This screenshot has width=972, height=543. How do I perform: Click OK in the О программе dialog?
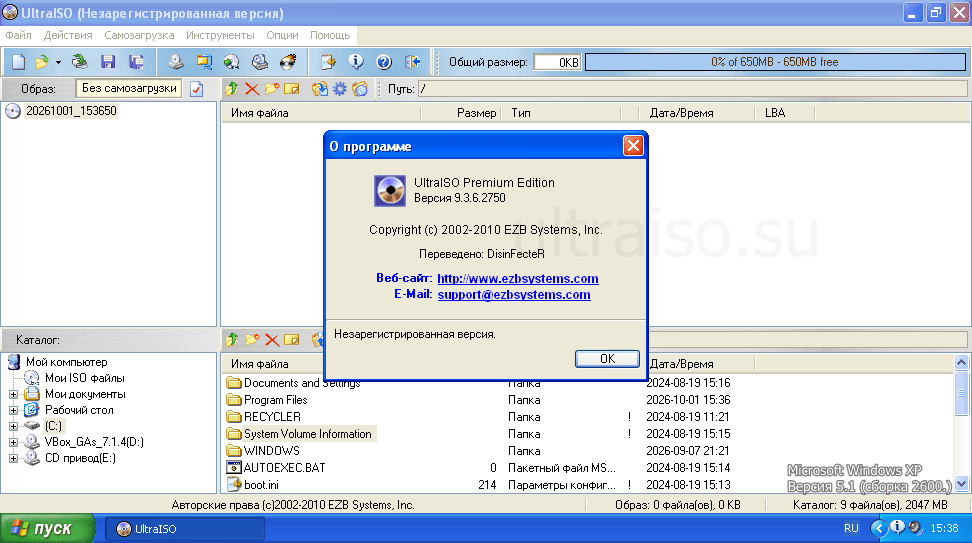608,359
